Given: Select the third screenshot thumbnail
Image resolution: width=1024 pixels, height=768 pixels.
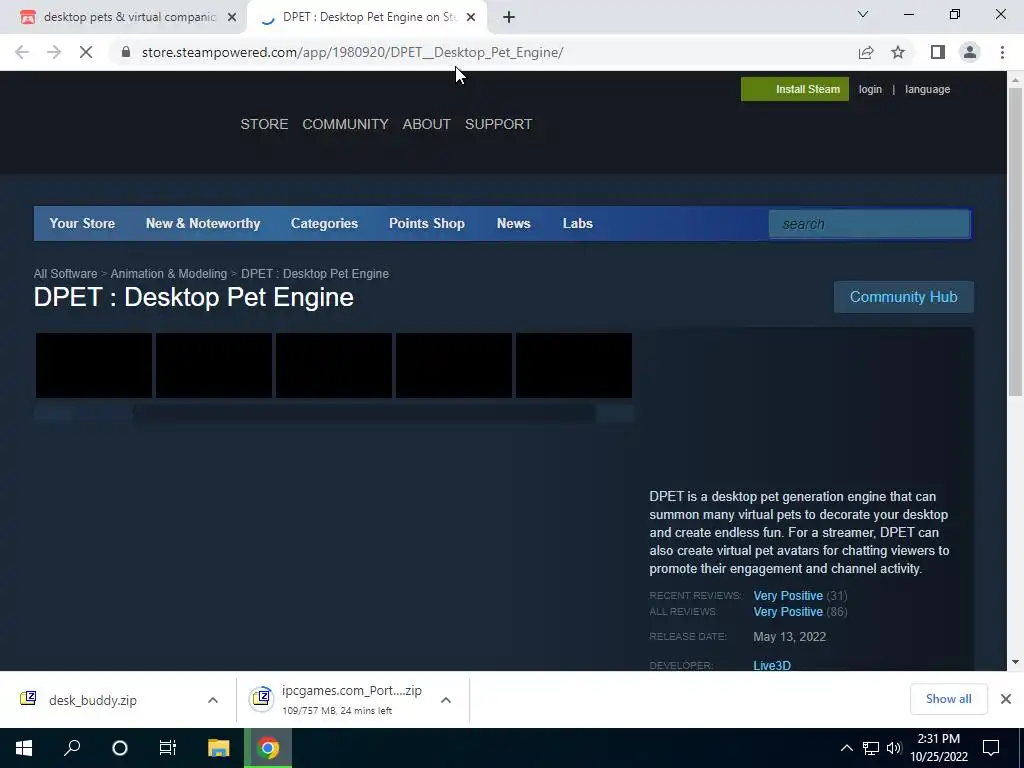Looking at the screenshot, I should click(334, 365).
